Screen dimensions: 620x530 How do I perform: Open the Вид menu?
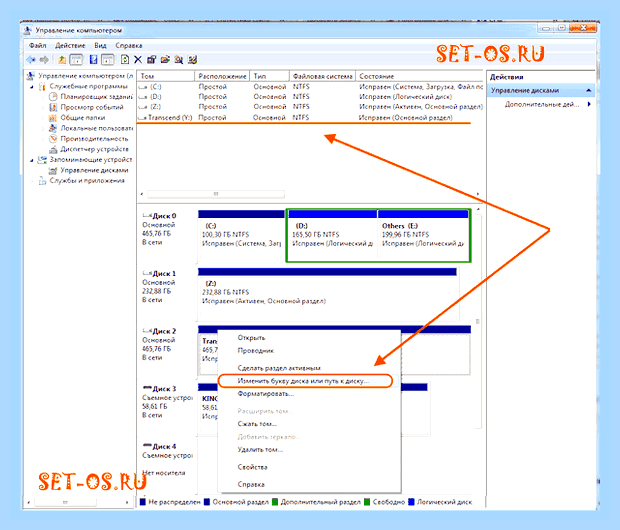[x=100, y=45]
